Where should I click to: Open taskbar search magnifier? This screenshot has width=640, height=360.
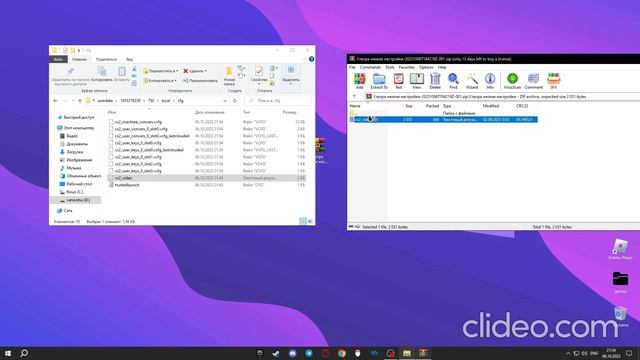pyautogui.click(x=24, y=353)
